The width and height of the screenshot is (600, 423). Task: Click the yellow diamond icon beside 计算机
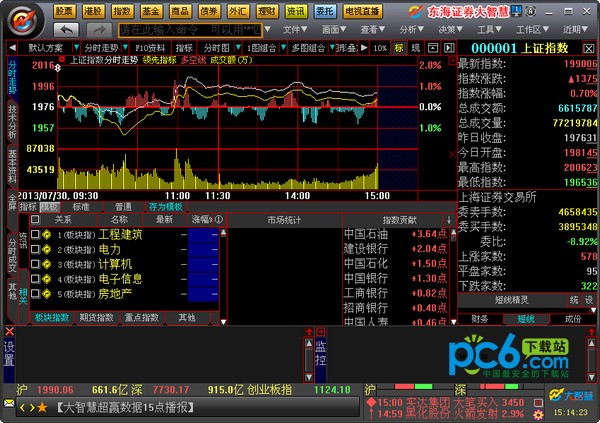click(47, 264)
